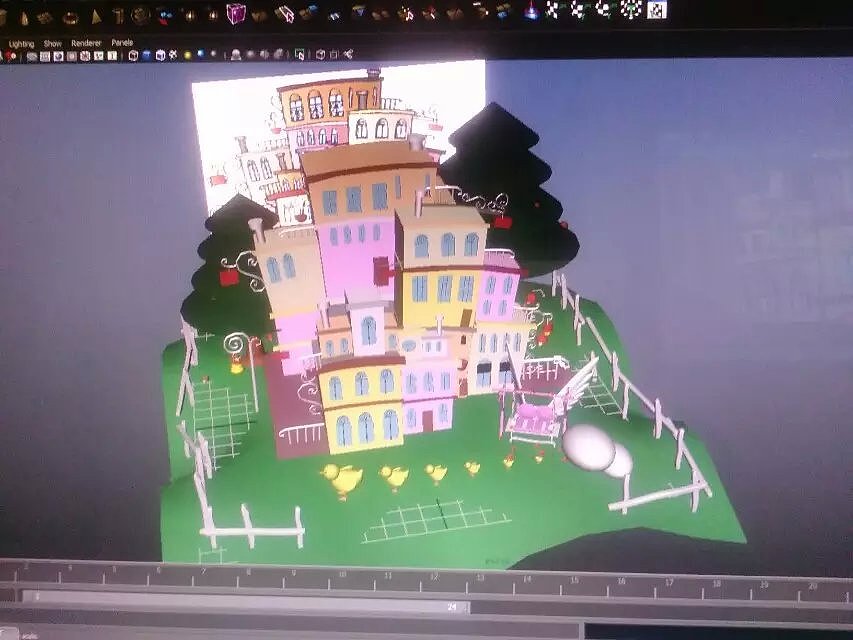Click the magenta cube shelf icon
The image size is (853, 640).
(x=236, y=13)
